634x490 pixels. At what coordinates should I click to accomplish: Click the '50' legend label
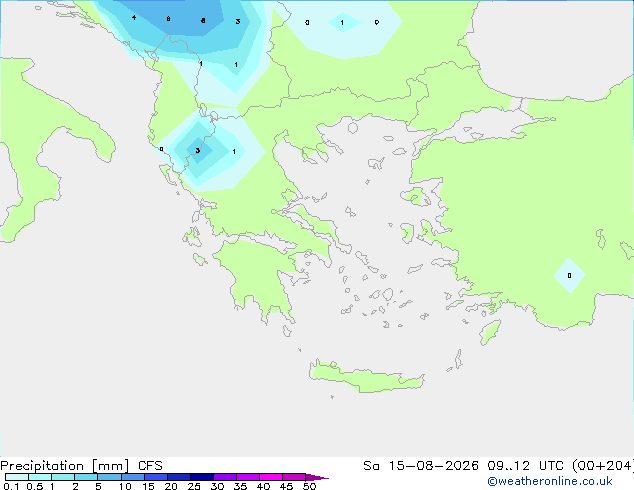tap(309, 486)
